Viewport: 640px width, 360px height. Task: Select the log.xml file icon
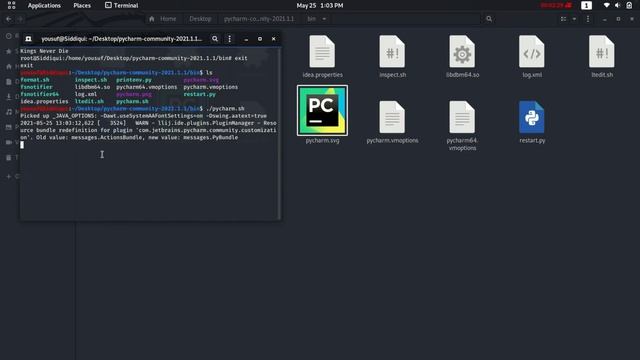click(x=532, y=51)
